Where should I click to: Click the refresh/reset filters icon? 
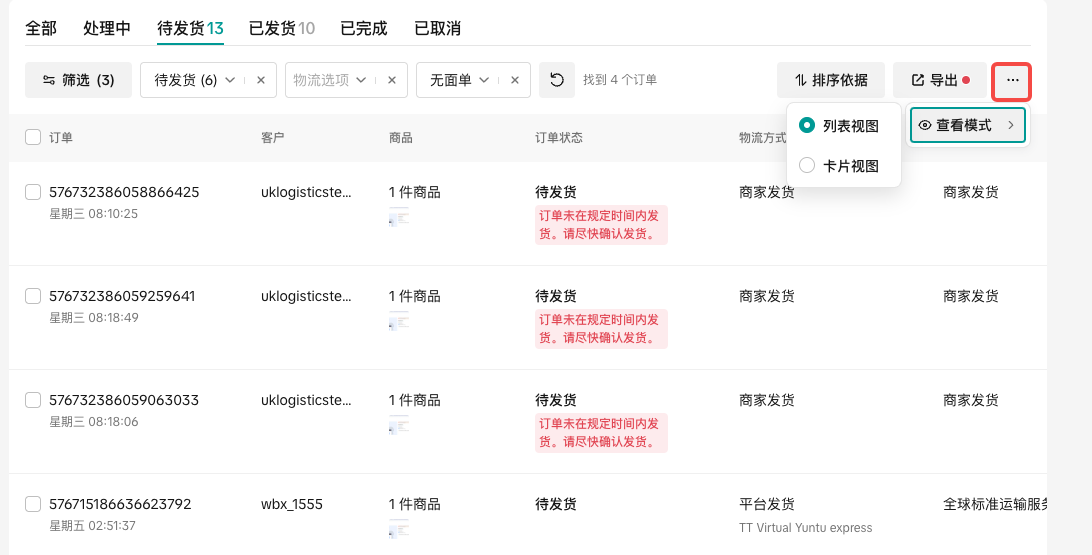pos(557,80)
